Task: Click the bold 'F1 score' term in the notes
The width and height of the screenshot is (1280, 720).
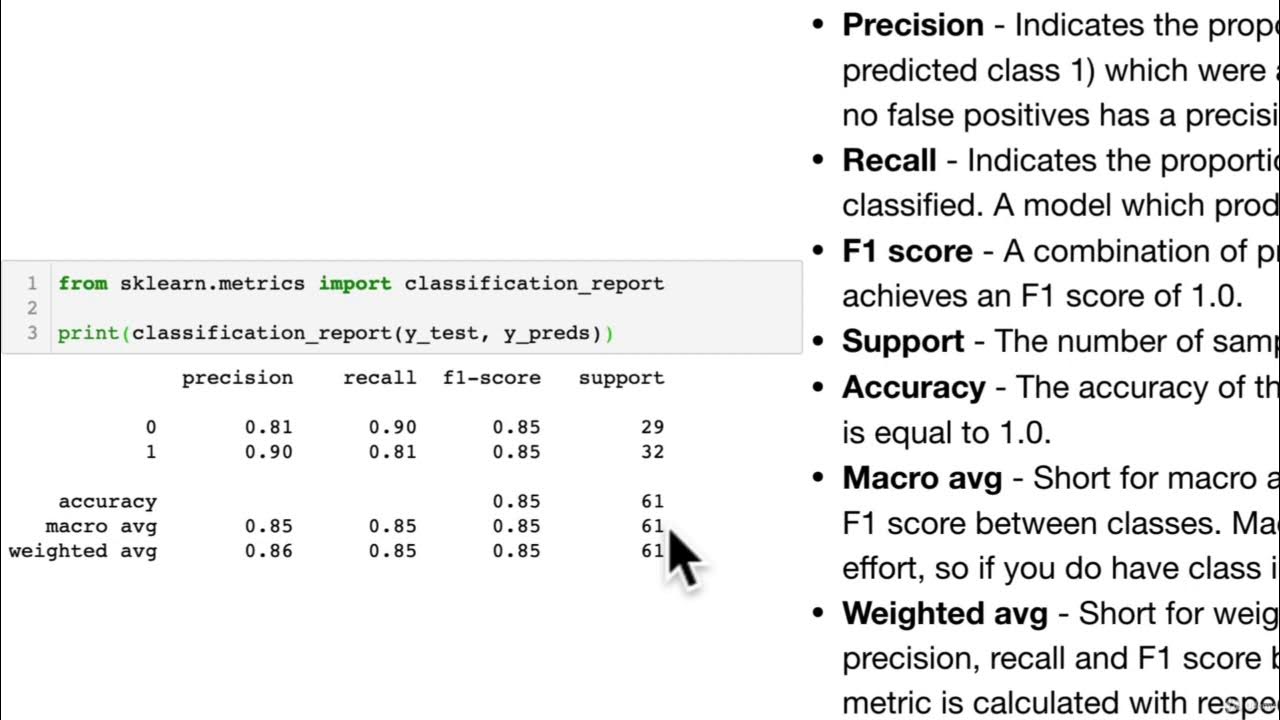Action: pos(907,251)
